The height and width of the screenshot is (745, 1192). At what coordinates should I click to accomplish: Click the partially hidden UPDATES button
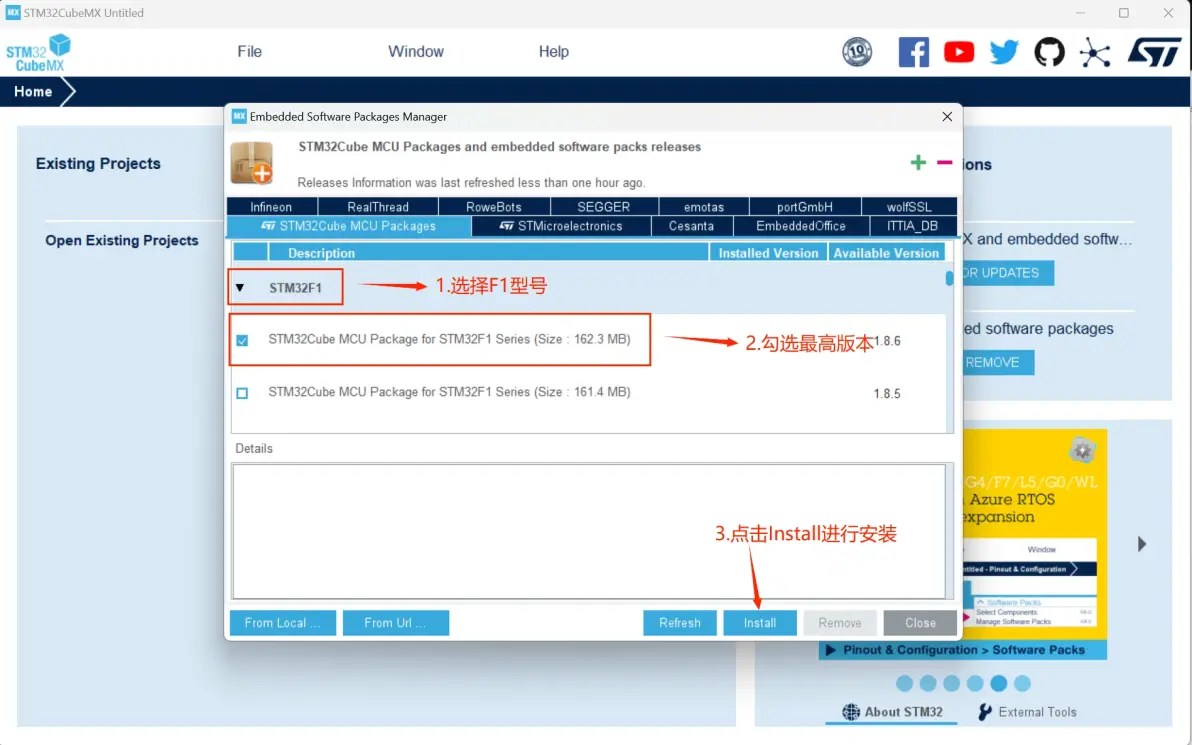coord(1008,273)
